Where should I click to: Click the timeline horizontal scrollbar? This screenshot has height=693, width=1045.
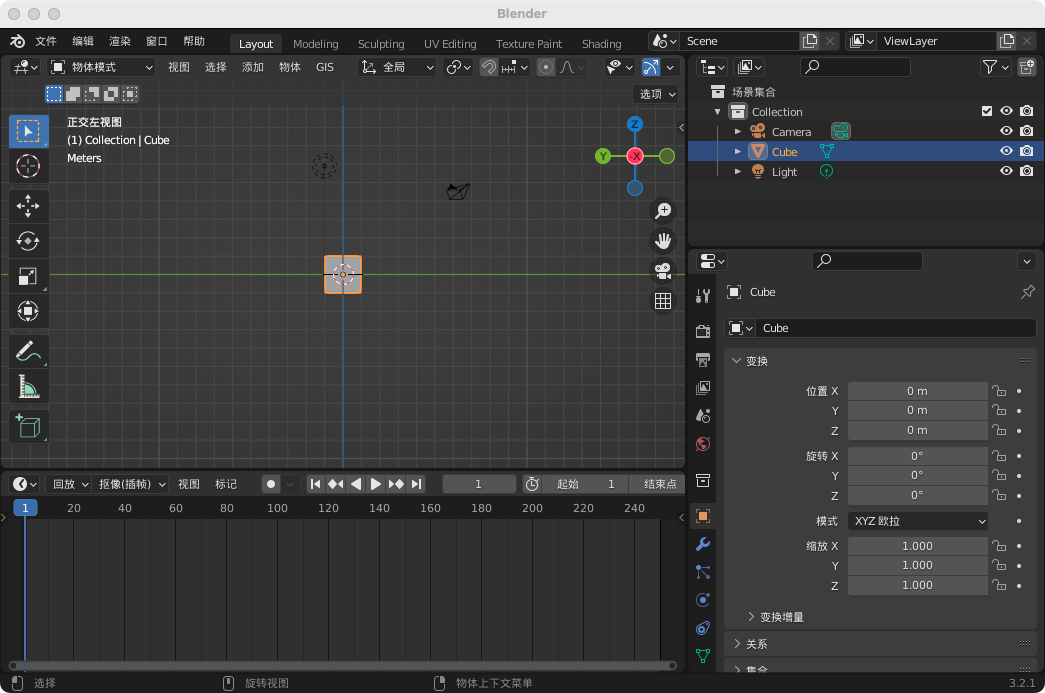[x=343, y=665]
